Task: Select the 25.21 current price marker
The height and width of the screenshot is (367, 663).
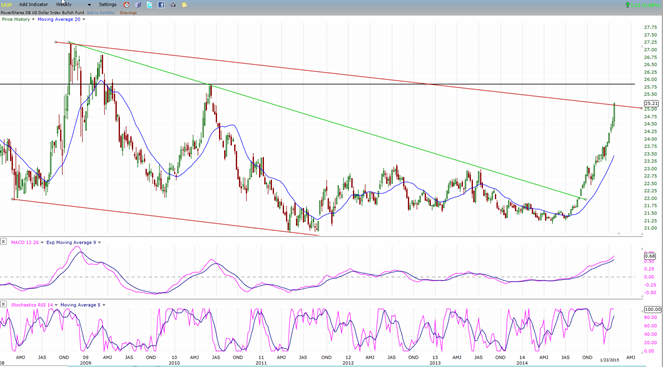Action: [651, 103]
